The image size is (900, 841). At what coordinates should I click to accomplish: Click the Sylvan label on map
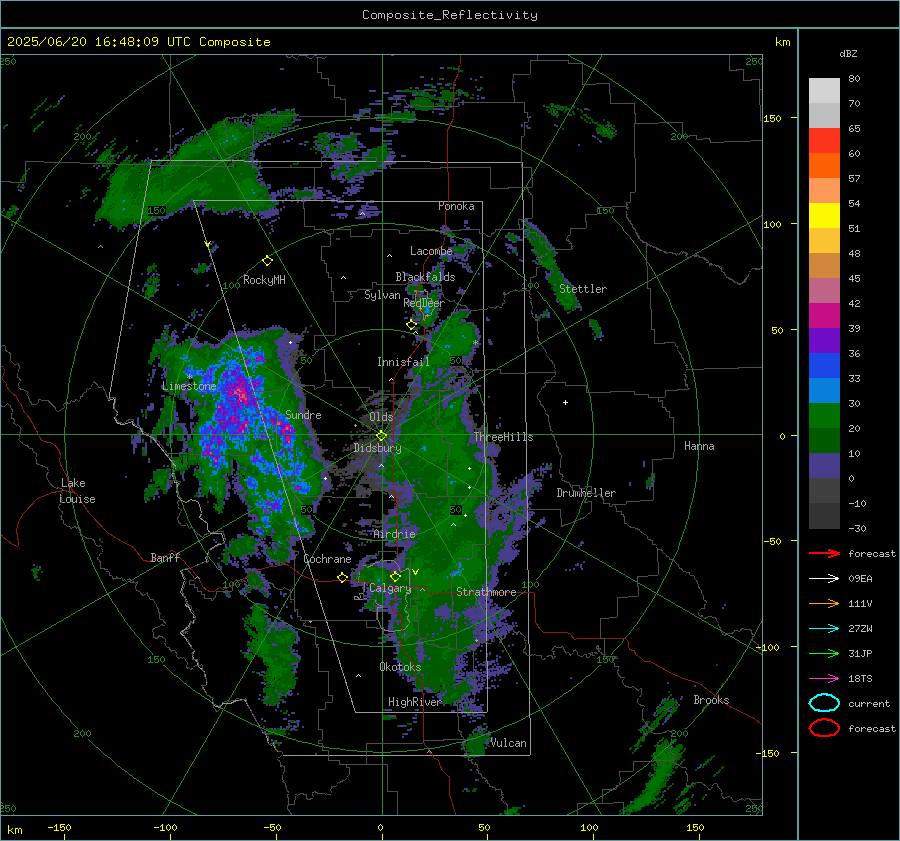pos(382,295)
